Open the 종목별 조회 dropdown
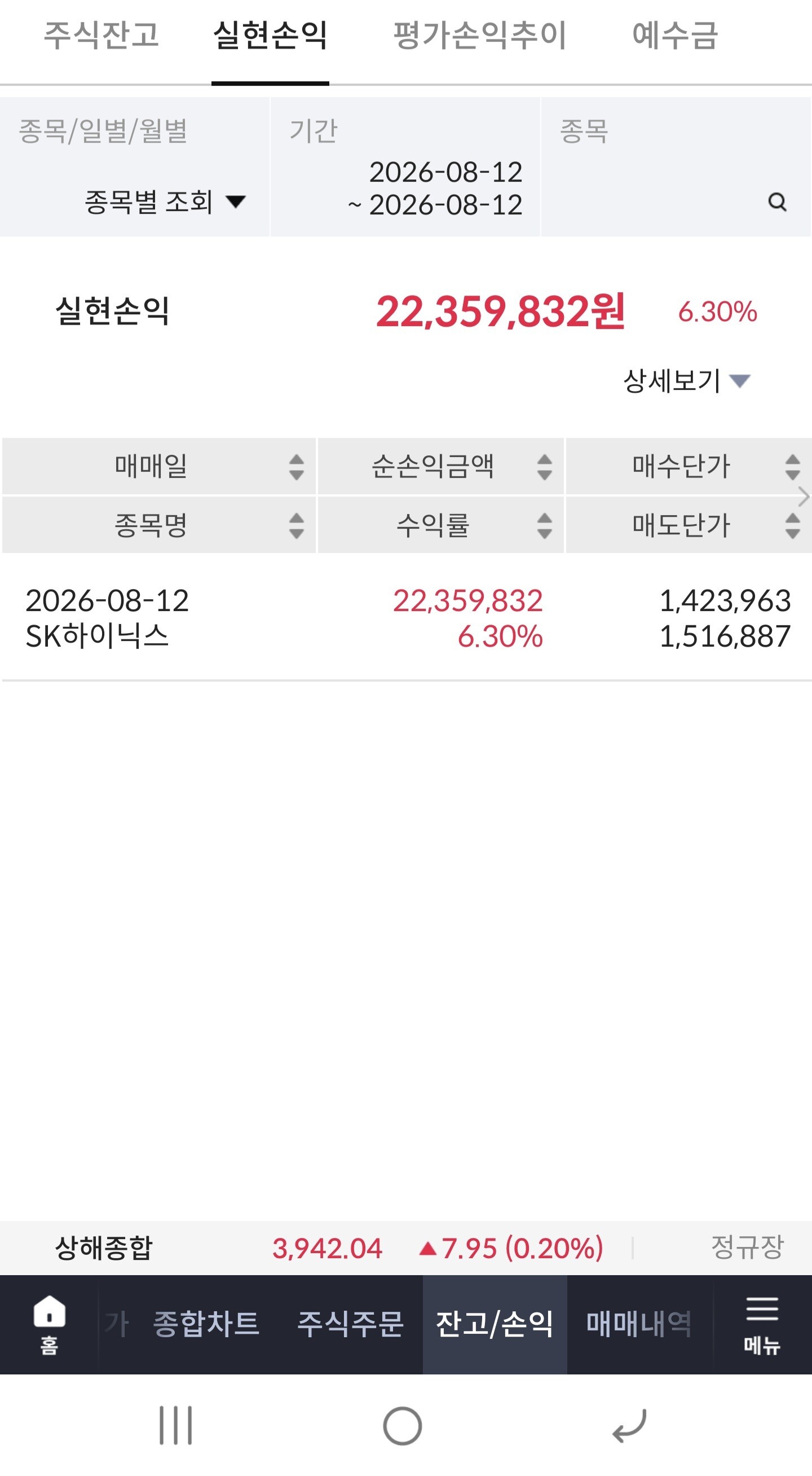The width and height of the screenshot is (812, 1476). [x=165, y=201]
